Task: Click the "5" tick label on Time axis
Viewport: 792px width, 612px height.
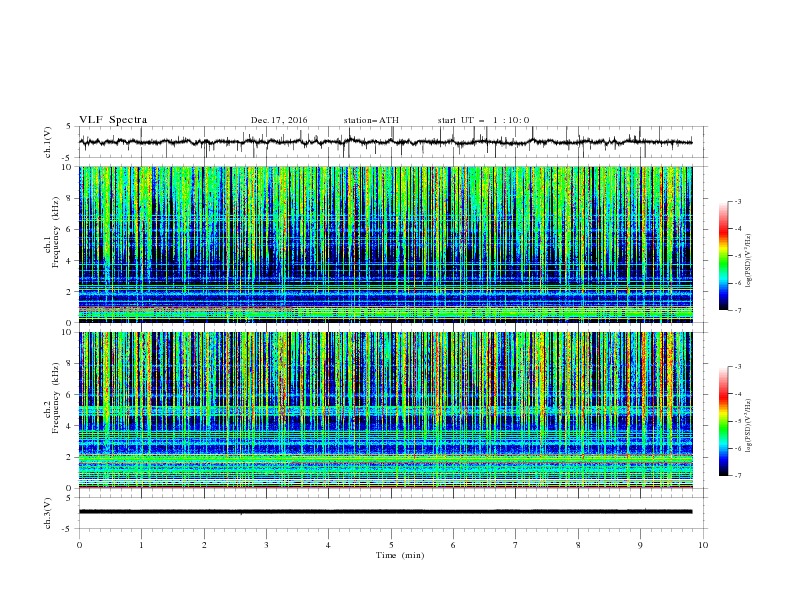Action: [x=391, y=545]
